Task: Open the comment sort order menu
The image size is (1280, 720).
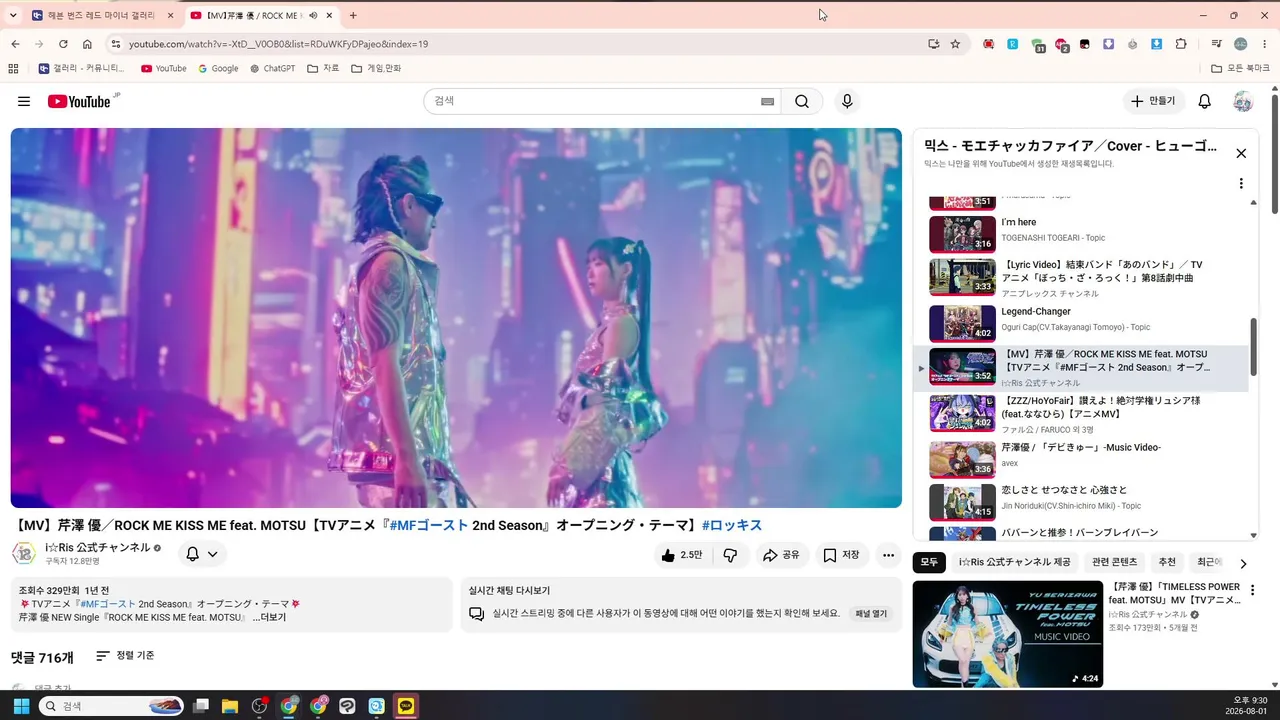Action: pos(125,656)
